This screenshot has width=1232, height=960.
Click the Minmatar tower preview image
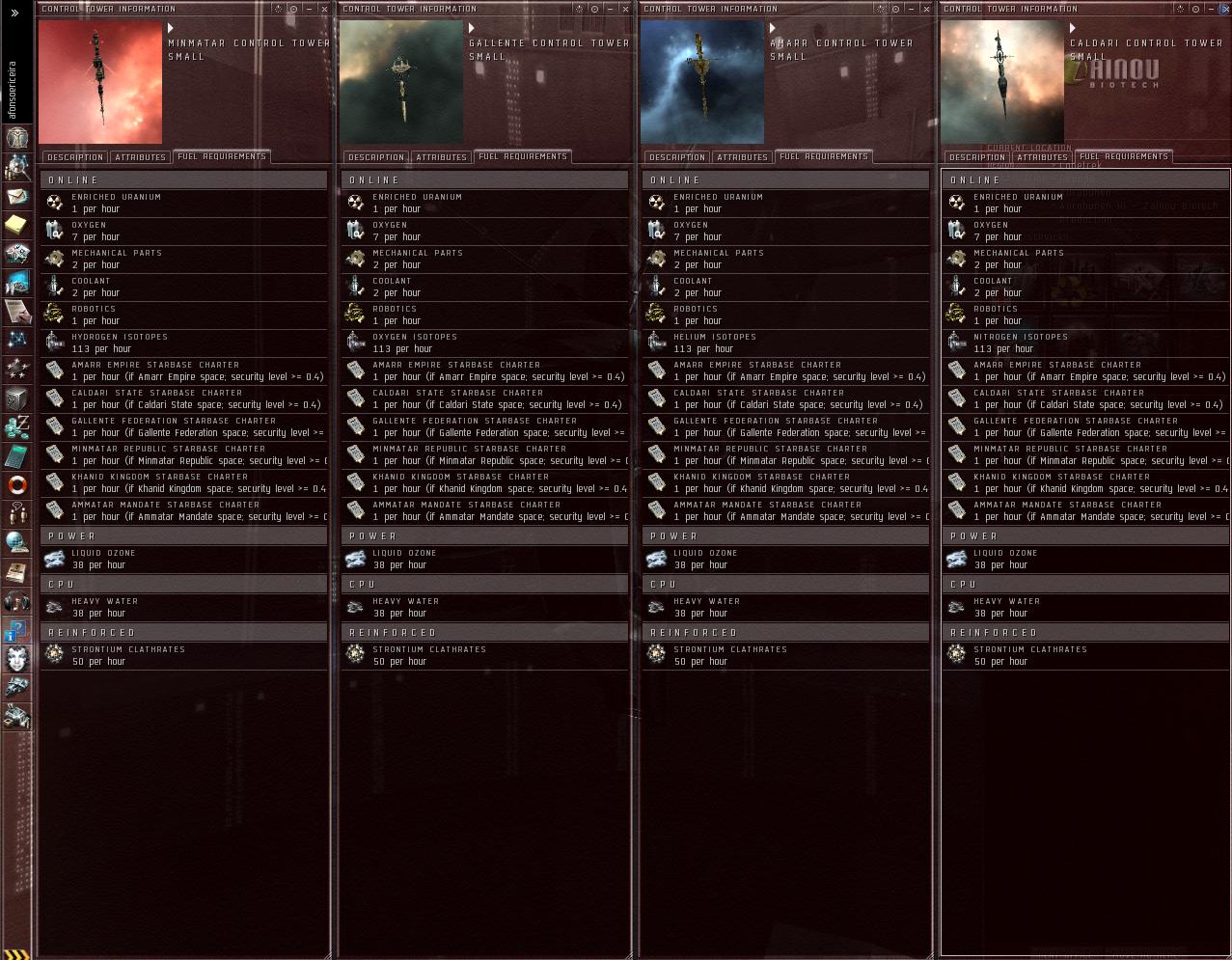(100, 82)
